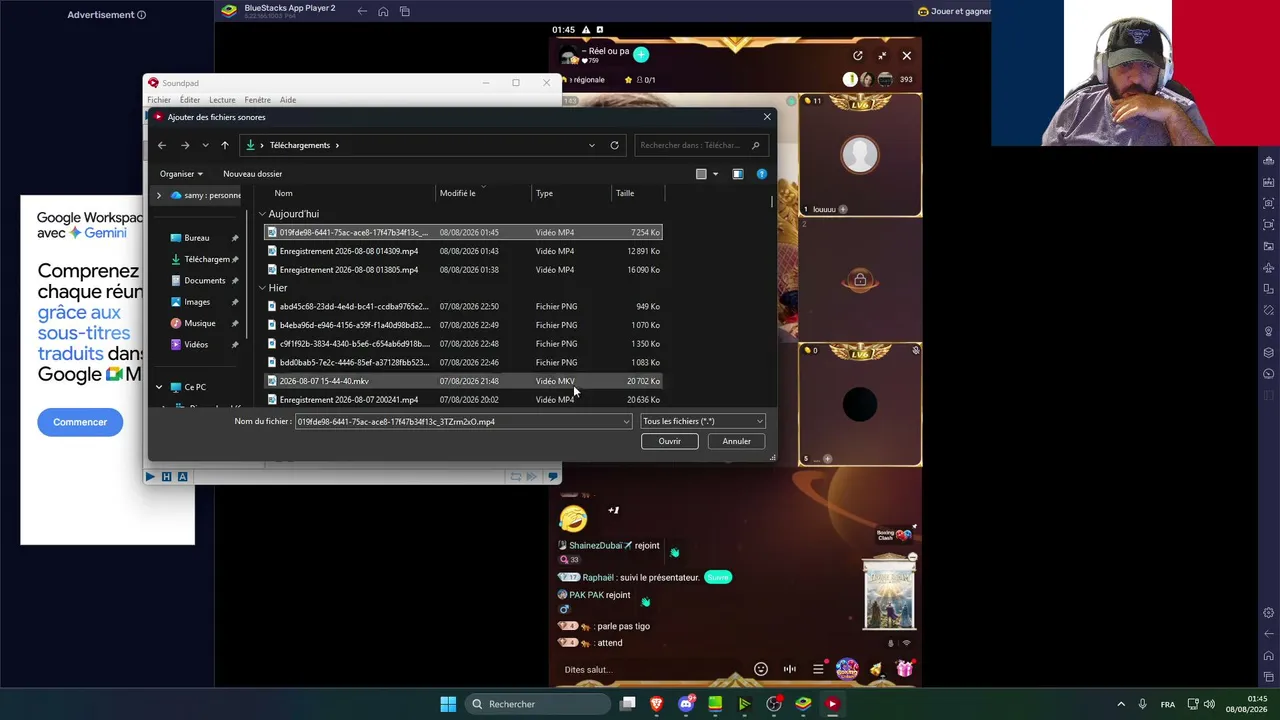Open the Windows Start menu
1280x720 pixels.
point(448,704)
